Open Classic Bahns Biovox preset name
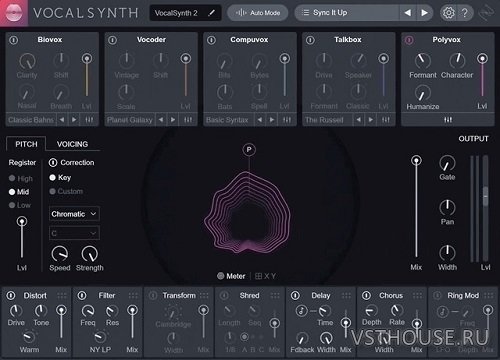Viewport: 500px width, 360px height. (31, 120)
